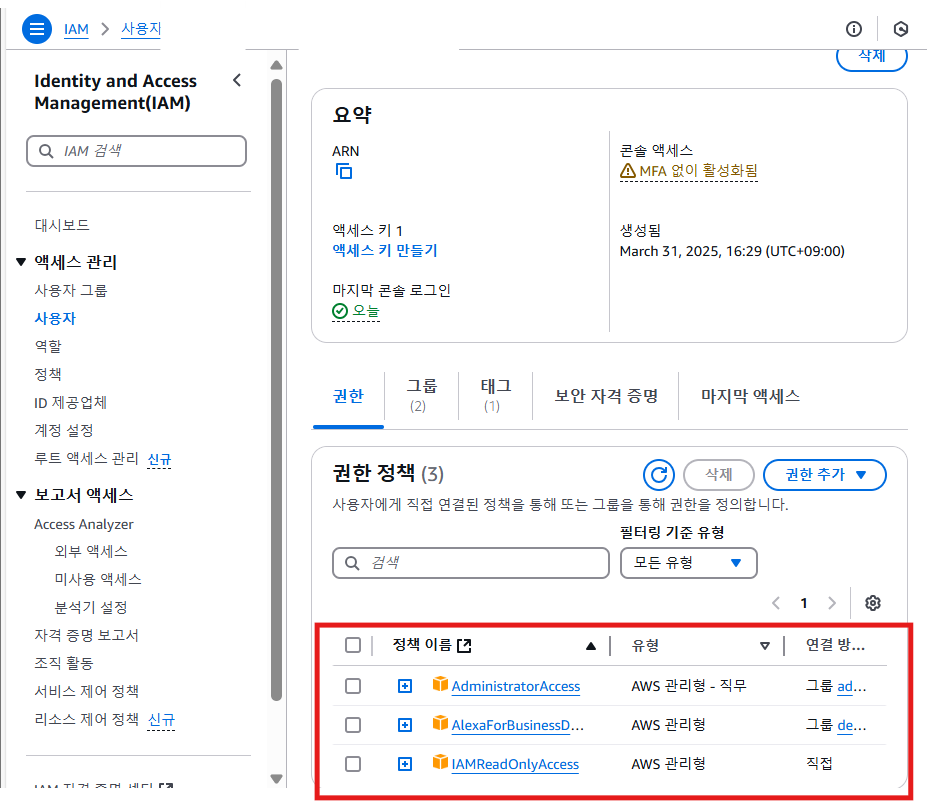Check the AdministratorAccess row checkbox
927x801 pixels.
click(353, 686)
